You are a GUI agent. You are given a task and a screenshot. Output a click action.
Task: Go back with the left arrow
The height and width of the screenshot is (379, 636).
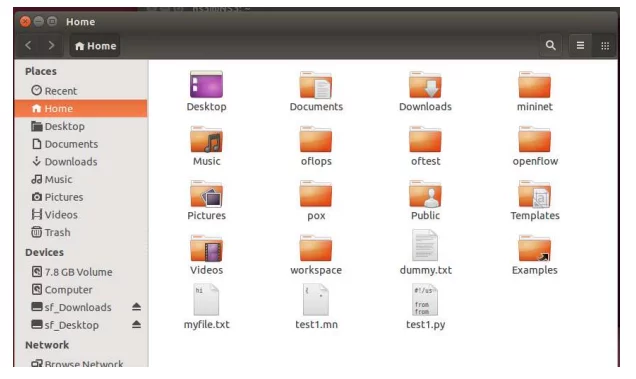pos(28,45)
